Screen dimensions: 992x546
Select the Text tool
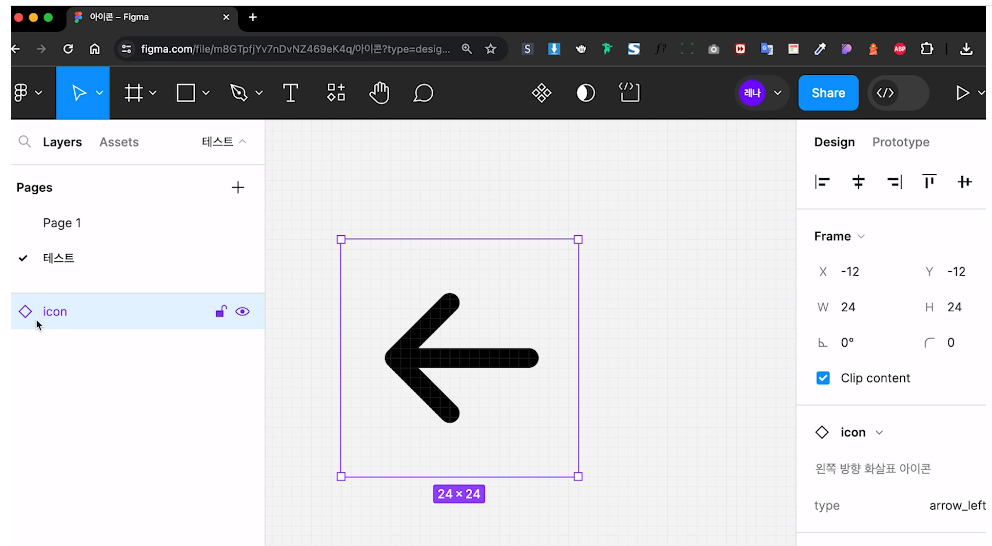[290, 93]
